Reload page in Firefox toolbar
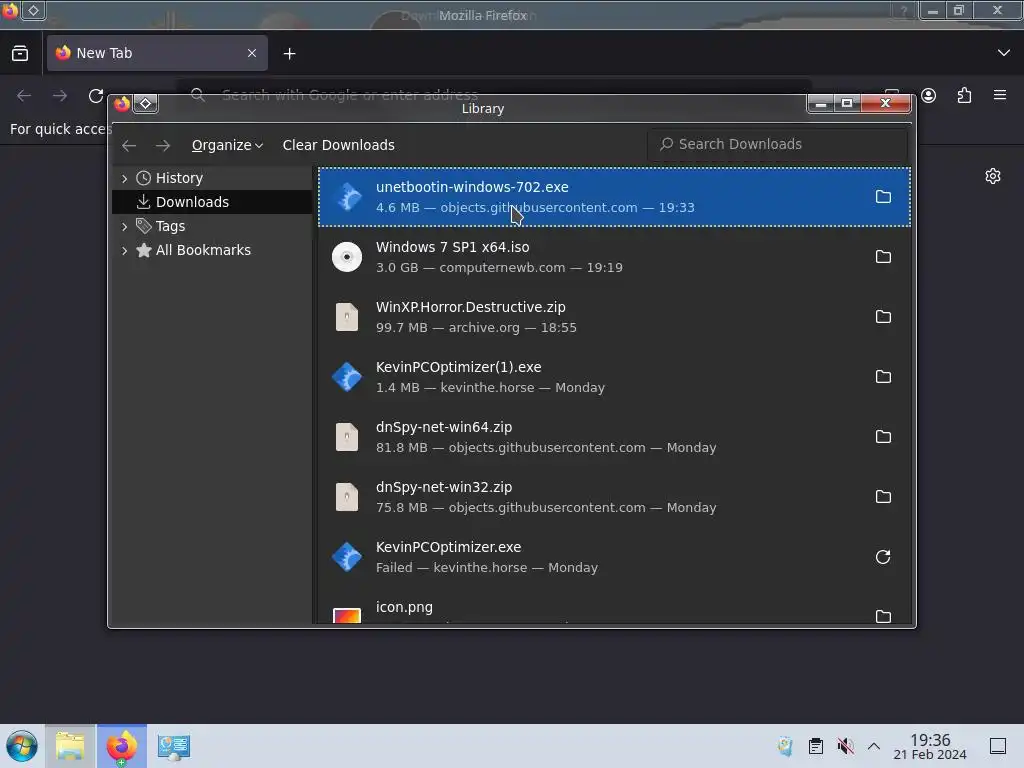Screen dimensions: 1024x768 pos(96,96)
